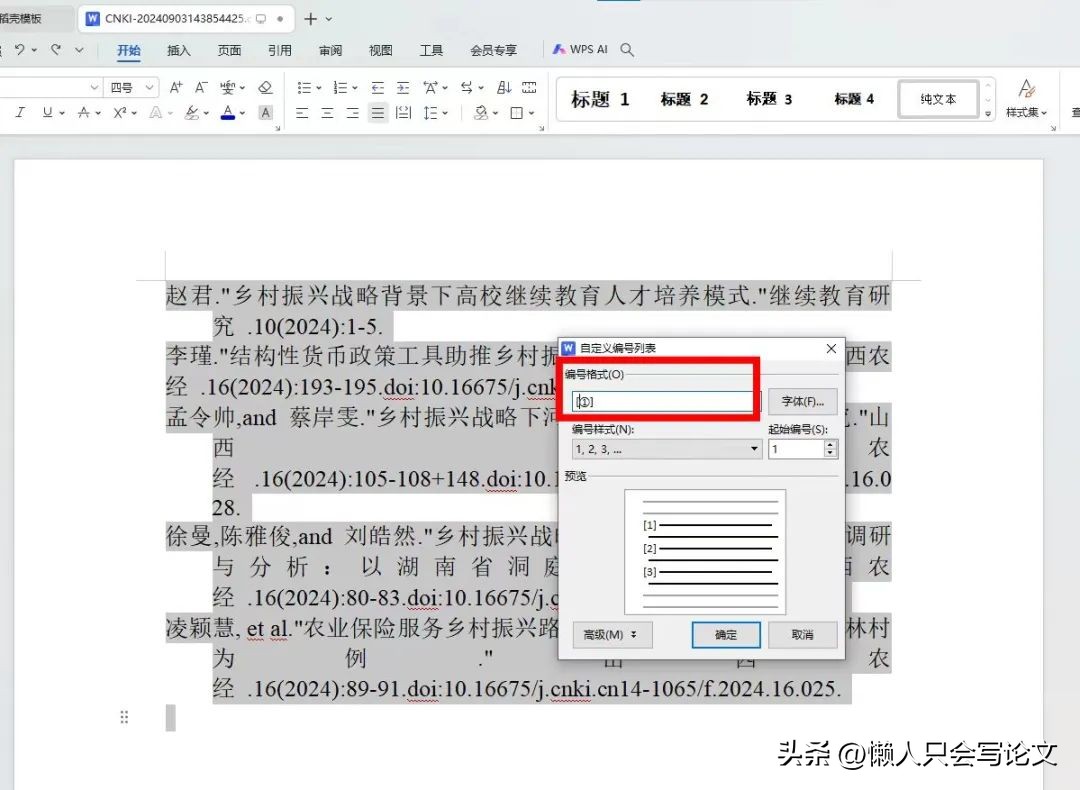Click the 字体(F)... button
The height and width of the screenshot is (790, 1080).
click(802, 401)
